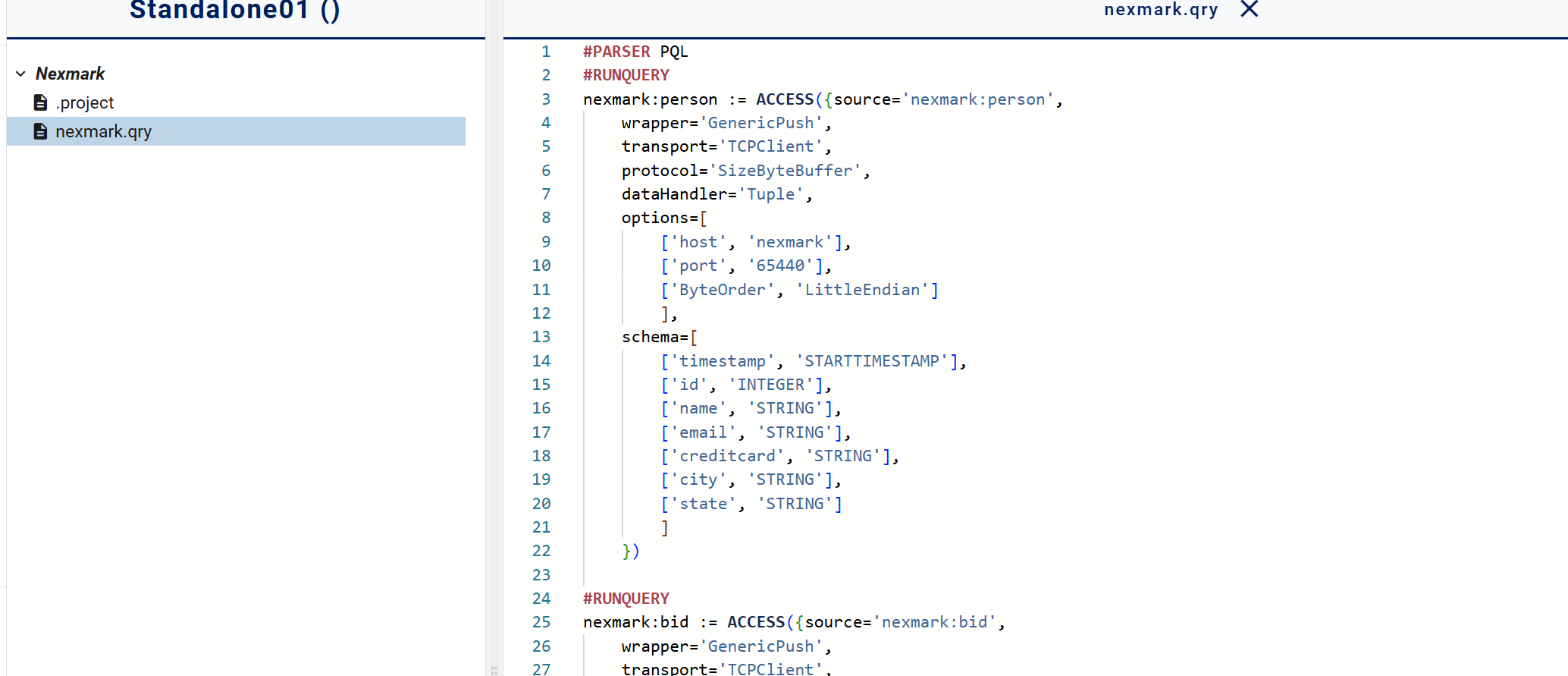Click line number 1 in the gutter
Image resolution: width=1568 pixels, height=676 pixels.
(545, 52)
